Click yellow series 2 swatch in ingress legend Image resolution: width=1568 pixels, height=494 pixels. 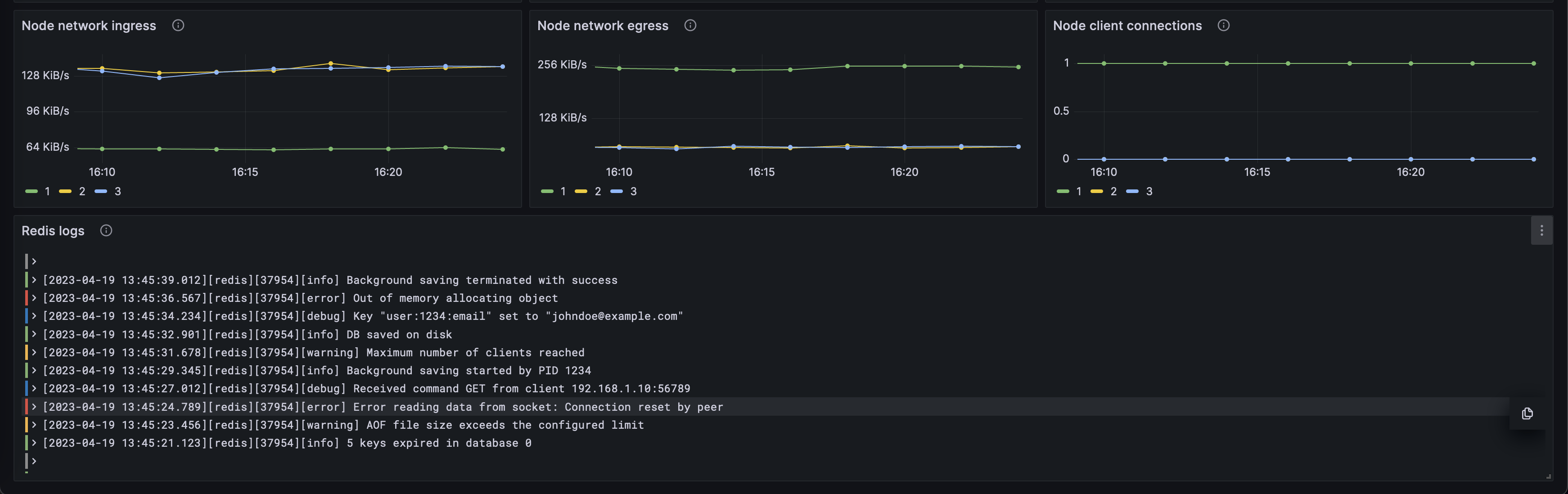pyautogui.click(x=65, y=192)
